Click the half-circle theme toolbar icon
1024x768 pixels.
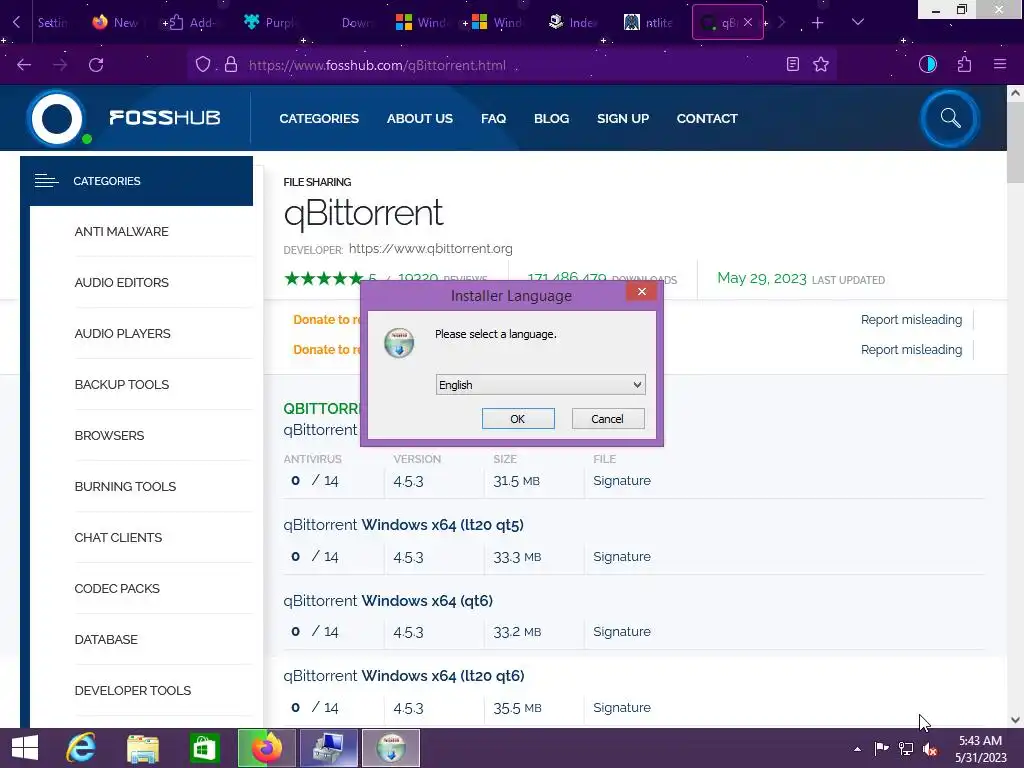pyautogui.click(x=927, y=64)
